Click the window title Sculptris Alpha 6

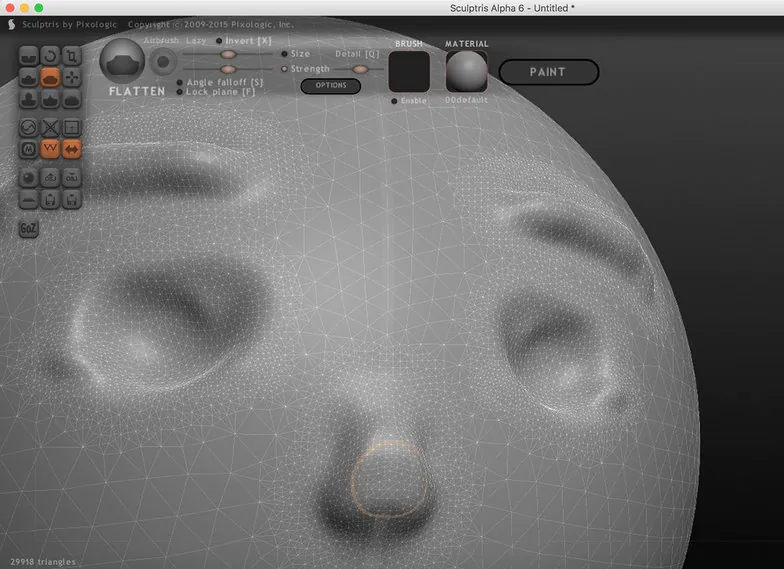point(512,8)
